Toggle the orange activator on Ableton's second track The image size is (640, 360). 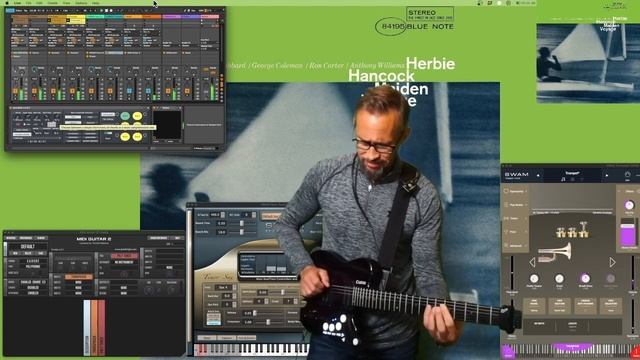[34, 91]
